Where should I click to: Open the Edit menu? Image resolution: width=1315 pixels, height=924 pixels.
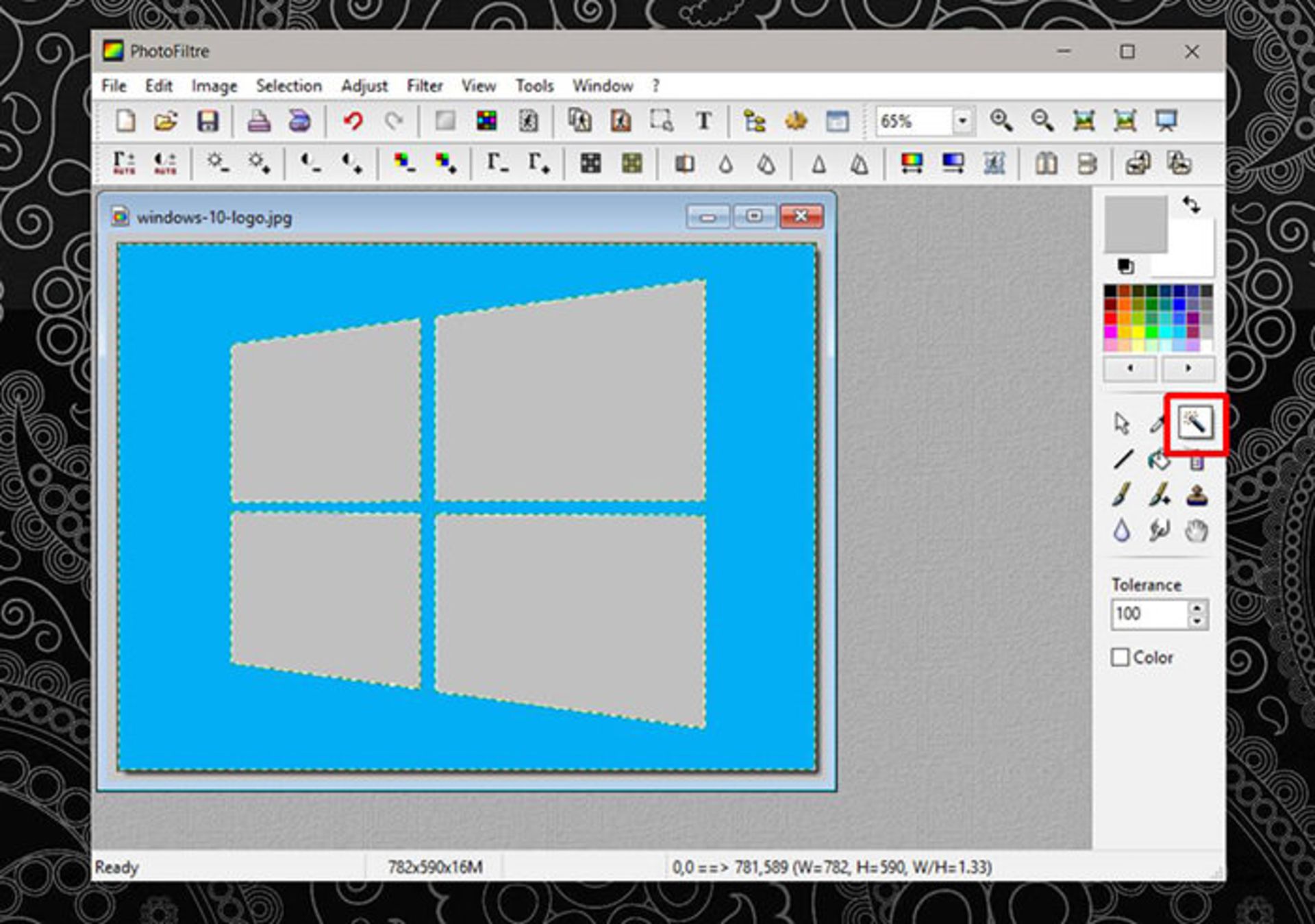click(158, 86)
